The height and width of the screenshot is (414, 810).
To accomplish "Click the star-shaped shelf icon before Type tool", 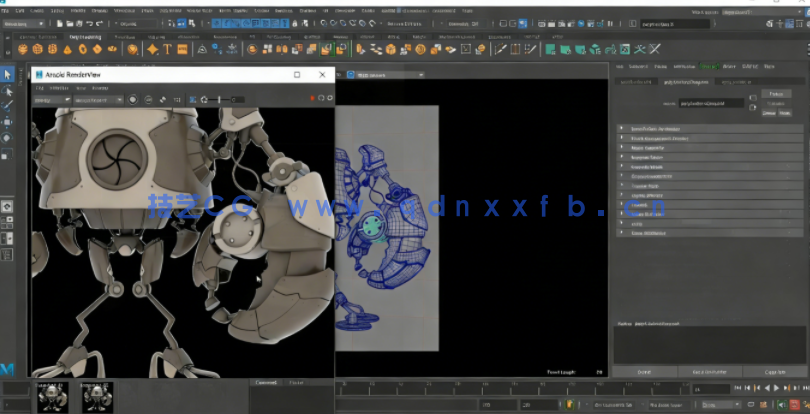I will (152, 48).
